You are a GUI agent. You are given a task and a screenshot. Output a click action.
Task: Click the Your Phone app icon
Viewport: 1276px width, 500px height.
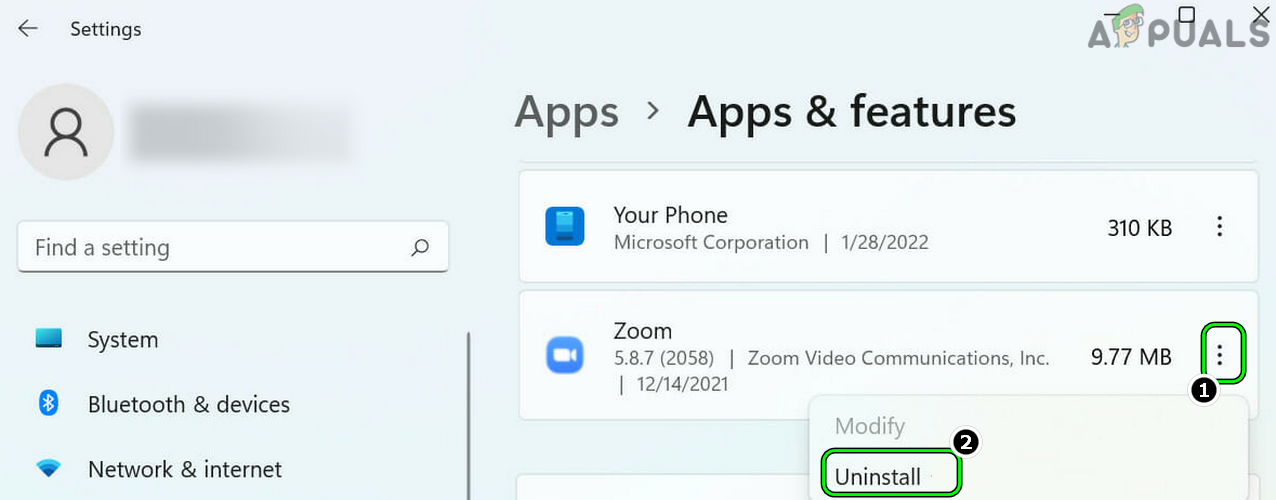(564, 226)
